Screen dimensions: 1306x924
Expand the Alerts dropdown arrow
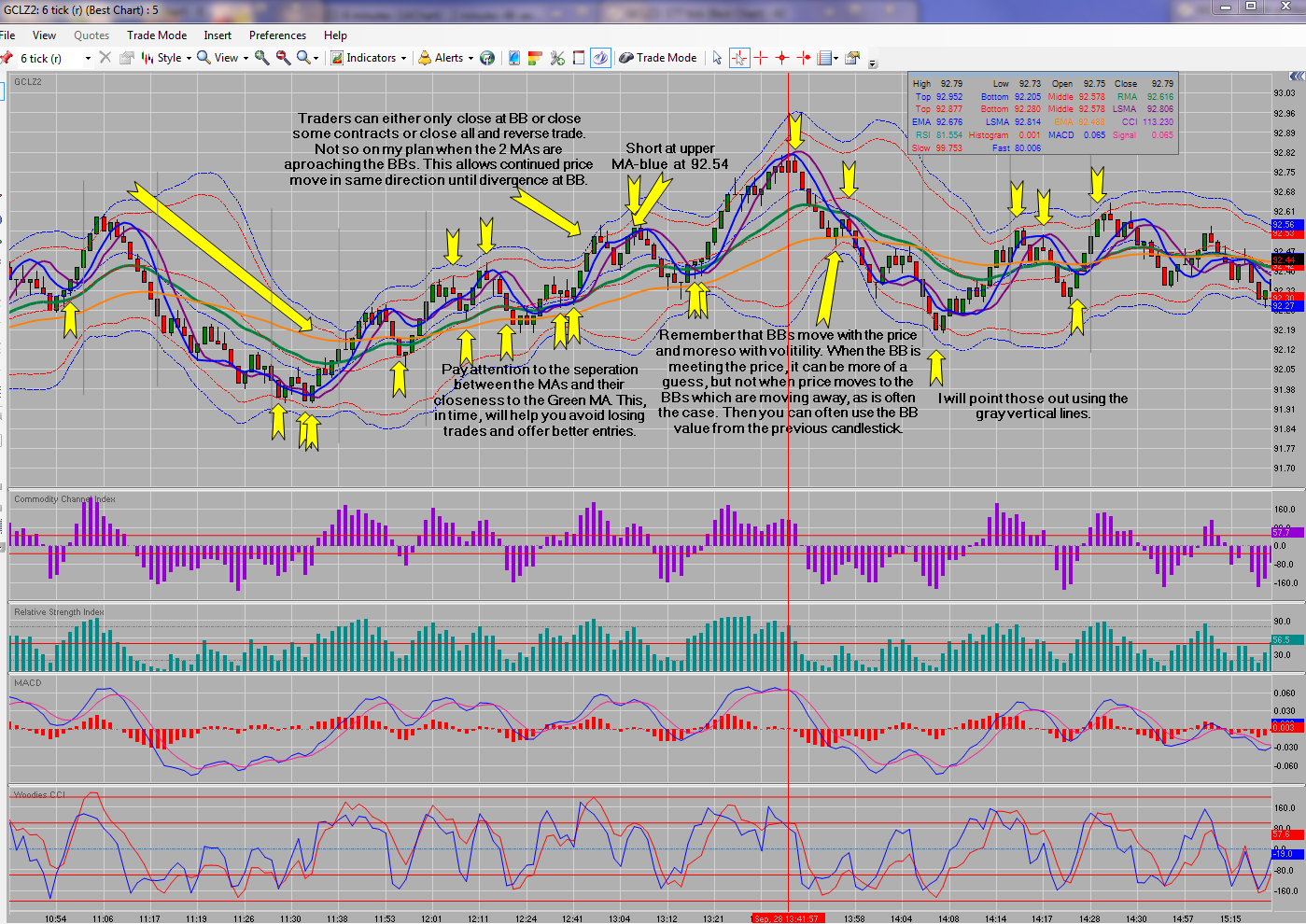point(470,58)
